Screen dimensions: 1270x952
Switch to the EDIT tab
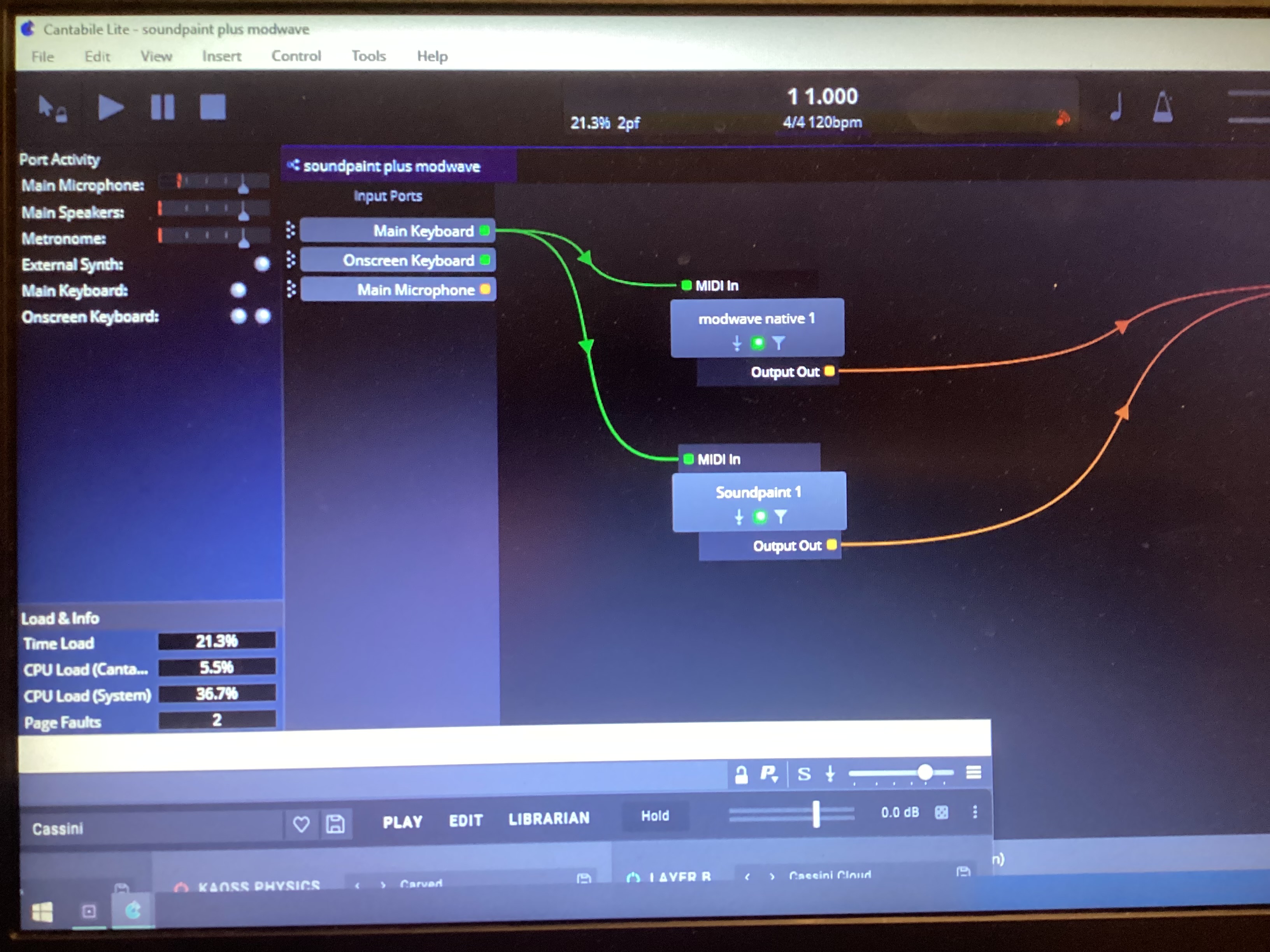pyautogui.click(x=466, y=821)
